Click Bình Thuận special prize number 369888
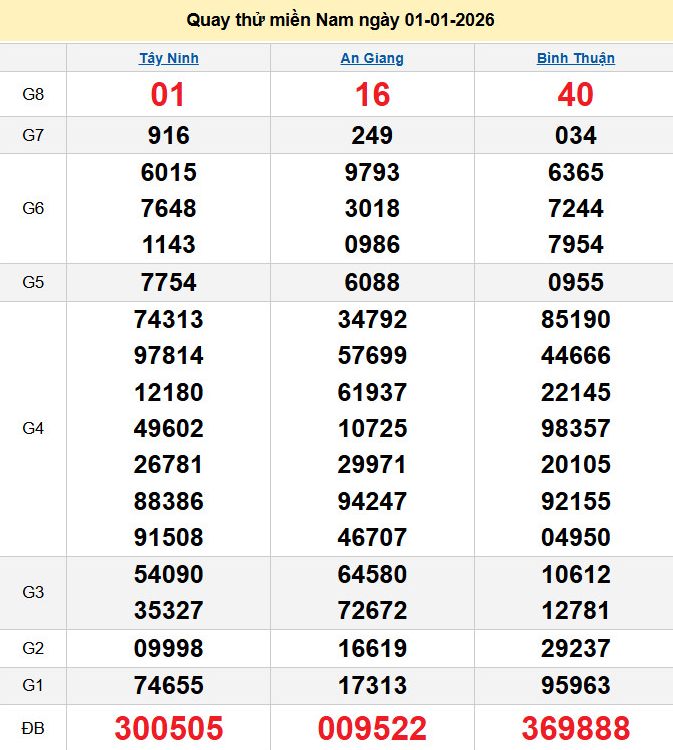The image size is (673, 750). [575, 728]
